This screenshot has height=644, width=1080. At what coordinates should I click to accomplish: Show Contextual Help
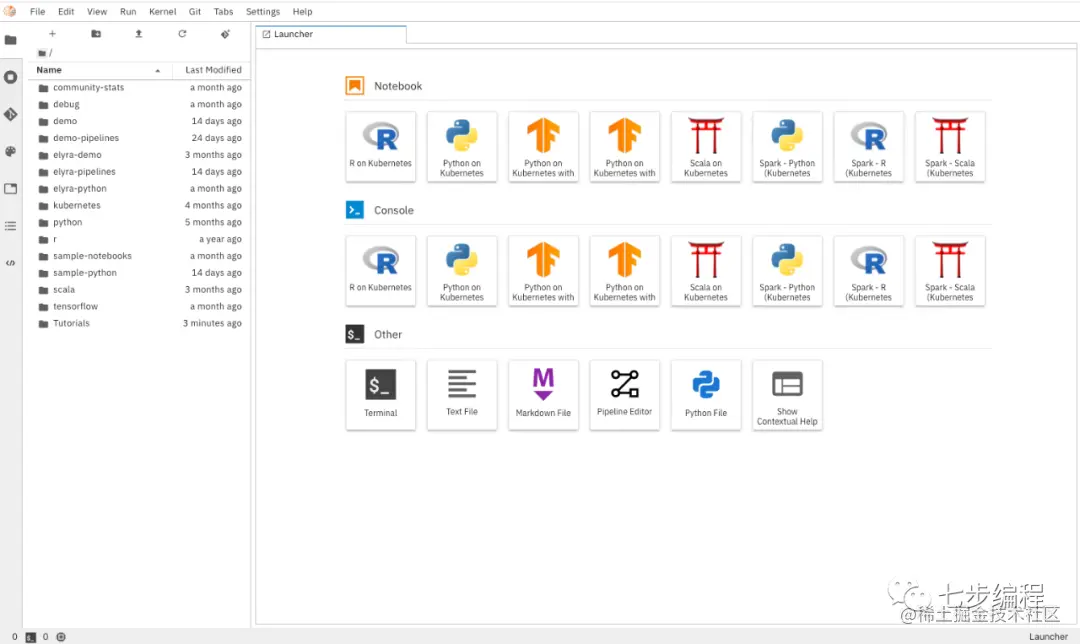pos(787,395)
